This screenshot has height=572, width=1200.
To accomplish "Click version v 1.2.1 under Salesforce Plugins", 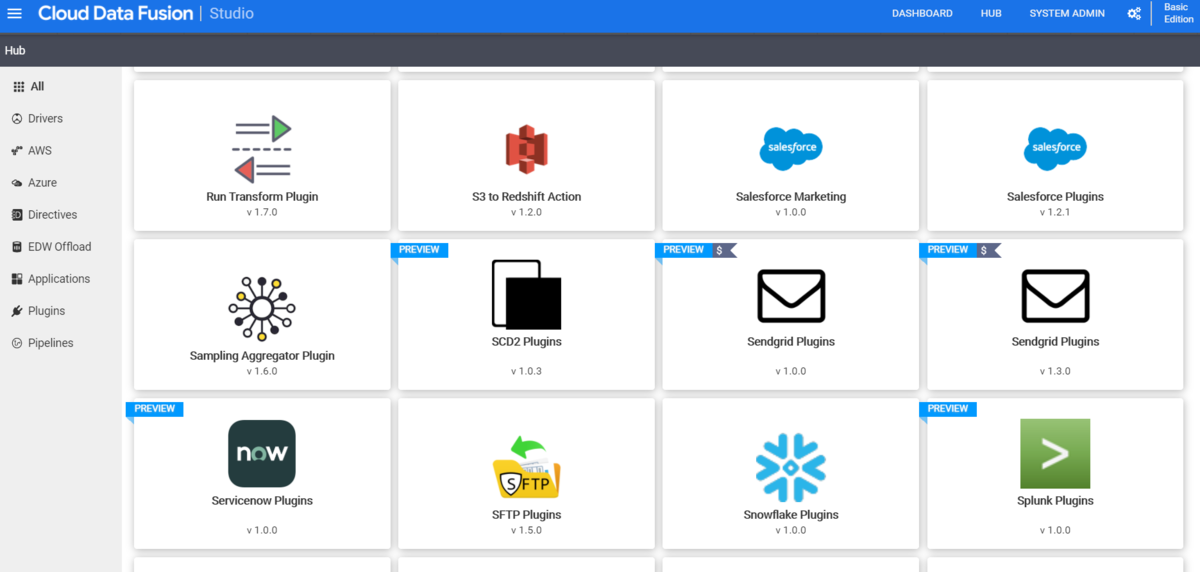I will pyautogui.click(x=1055, y=212).
